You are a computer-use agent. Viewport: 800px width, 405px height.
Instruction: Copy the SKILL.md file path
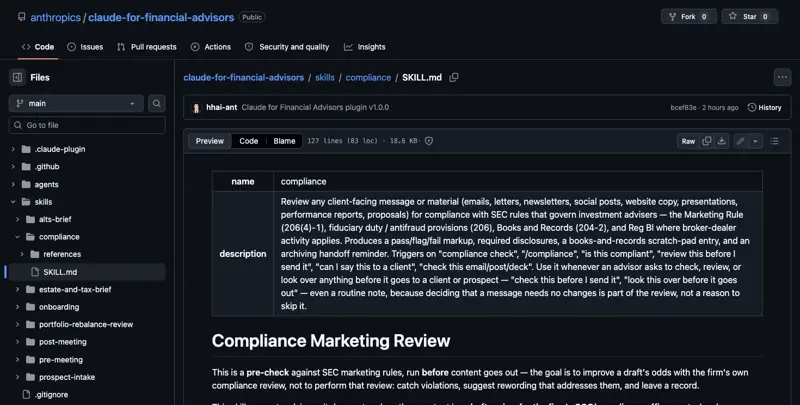(x=454, y=78)
